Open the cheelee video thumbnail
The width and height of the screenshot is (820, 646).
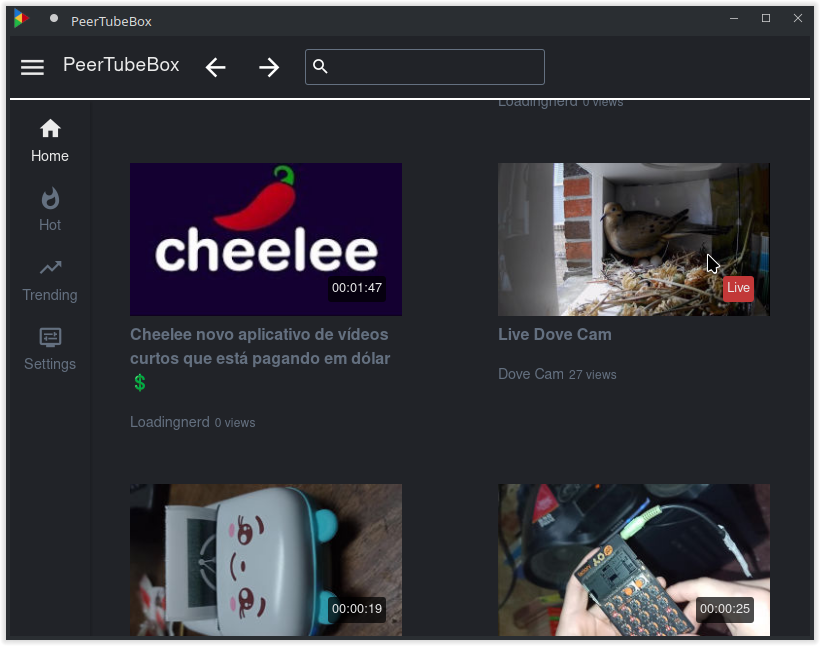coord(266,239)
